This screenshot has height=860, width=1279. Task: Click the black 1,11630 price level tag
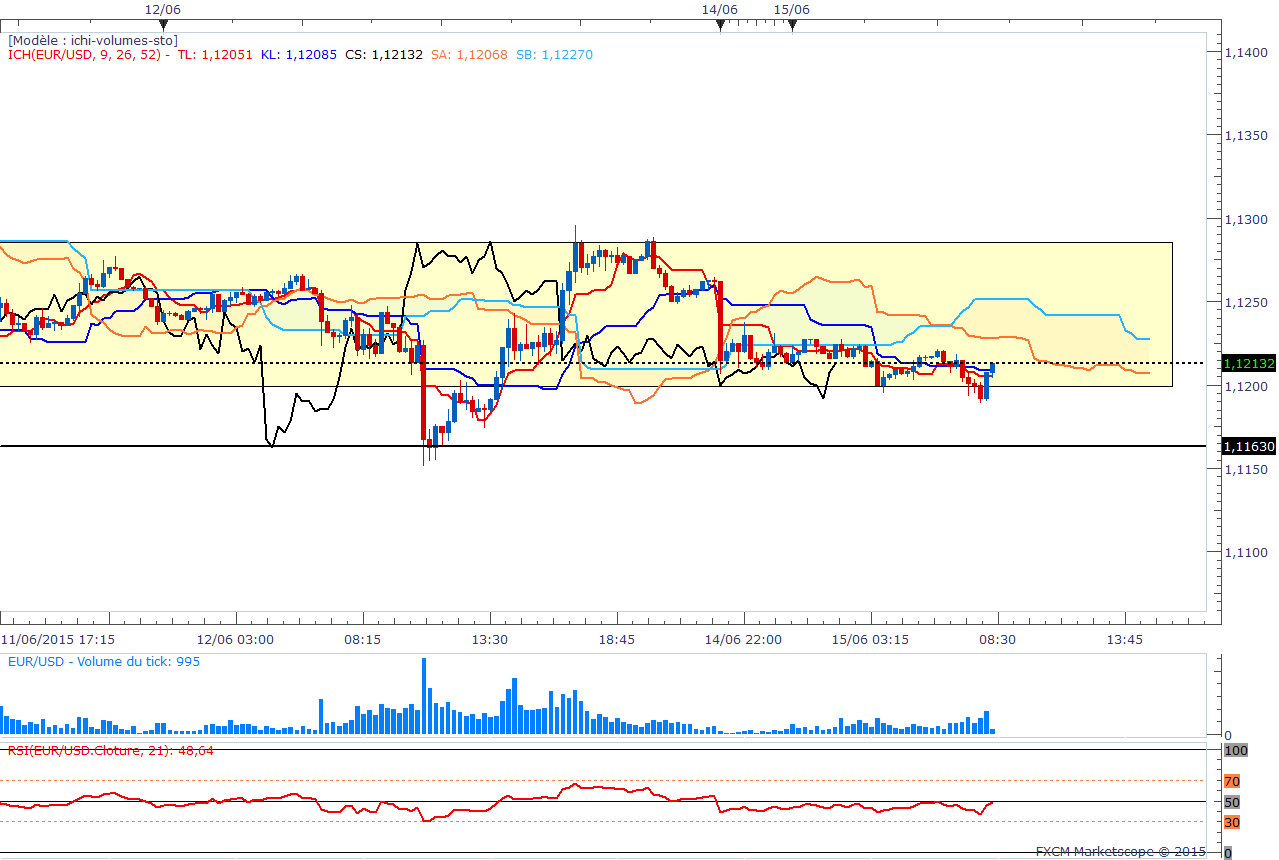point(1248,446)
